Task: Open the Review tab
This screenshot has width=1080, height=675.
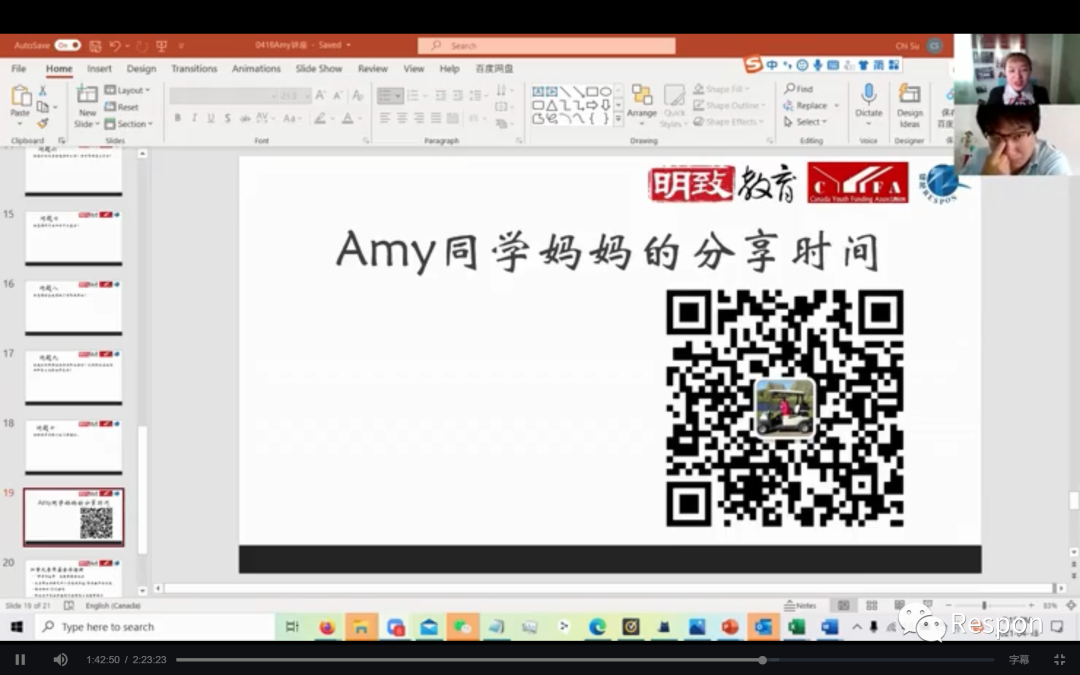Action: 373,68
